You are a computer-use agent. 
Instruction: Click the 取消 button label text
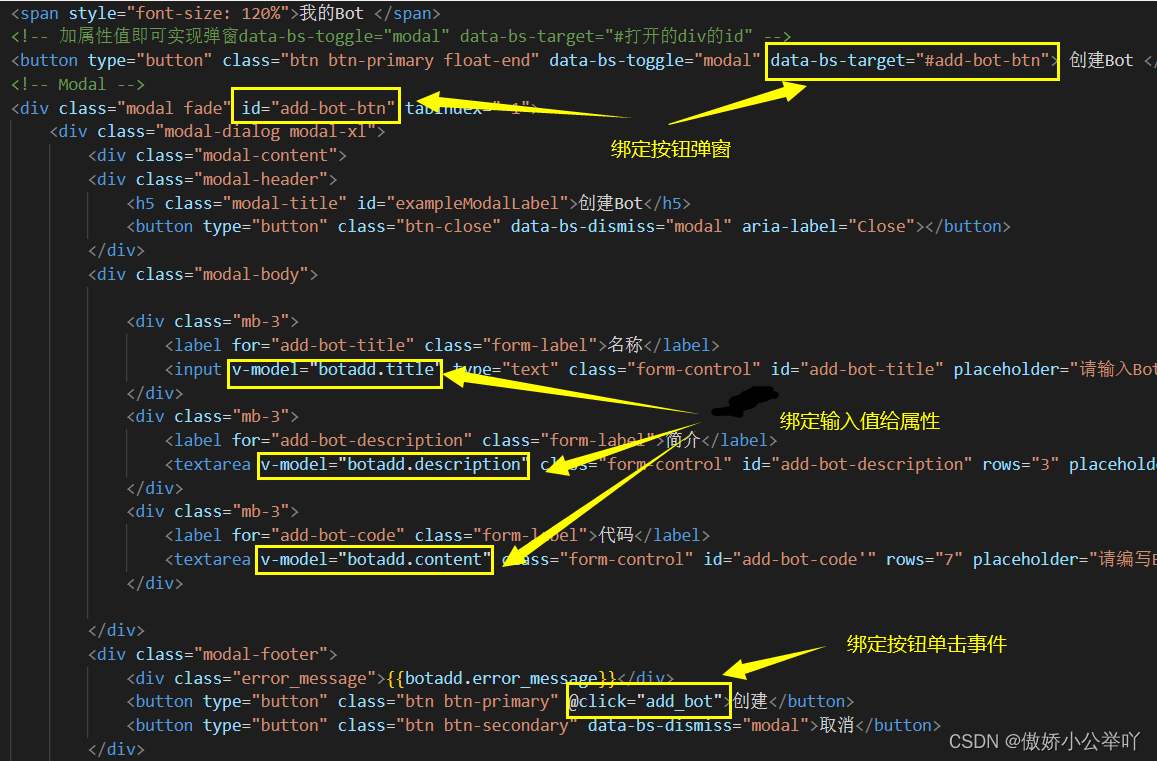837,726
